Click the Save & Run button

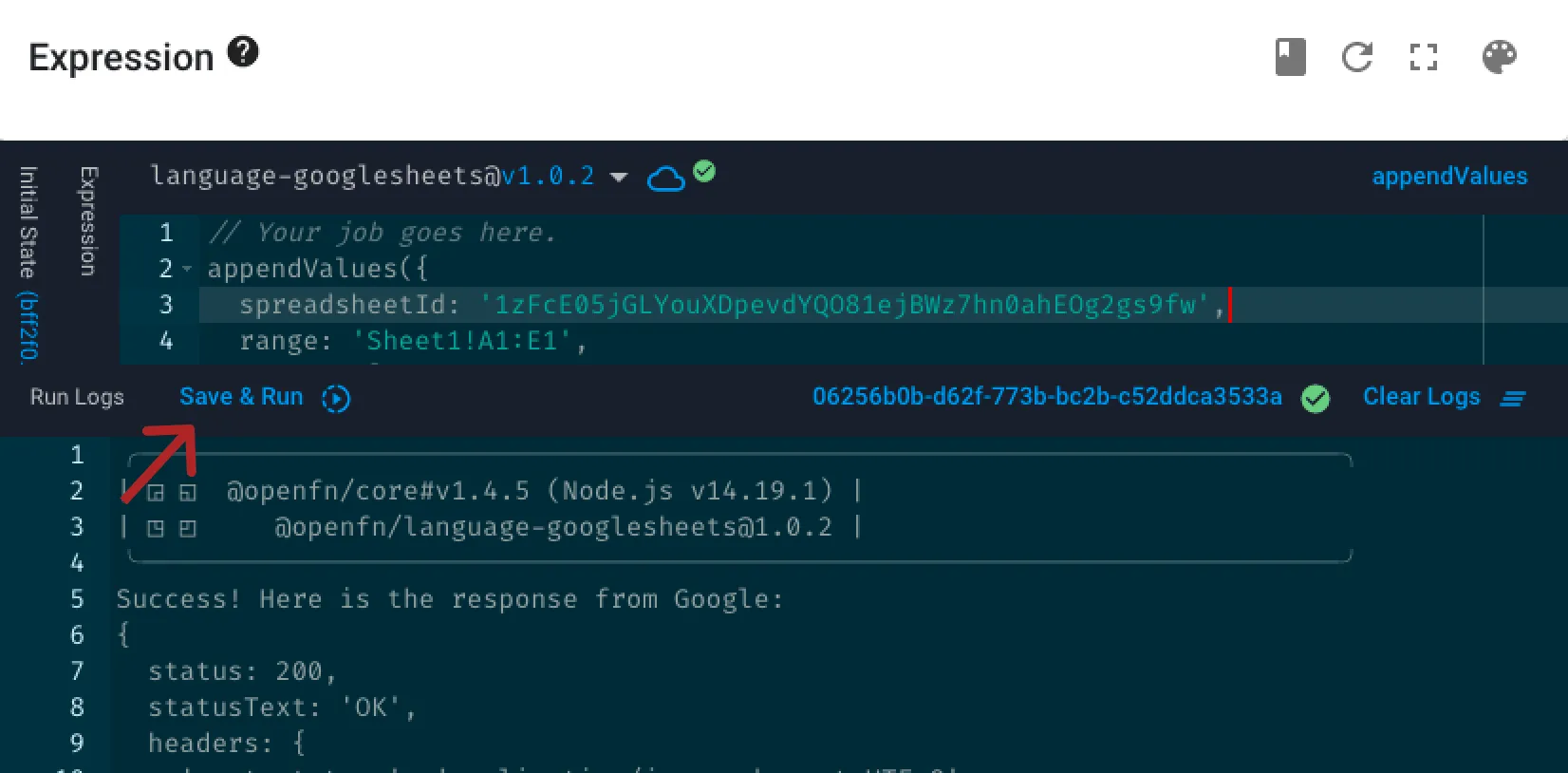pos(241,397)
